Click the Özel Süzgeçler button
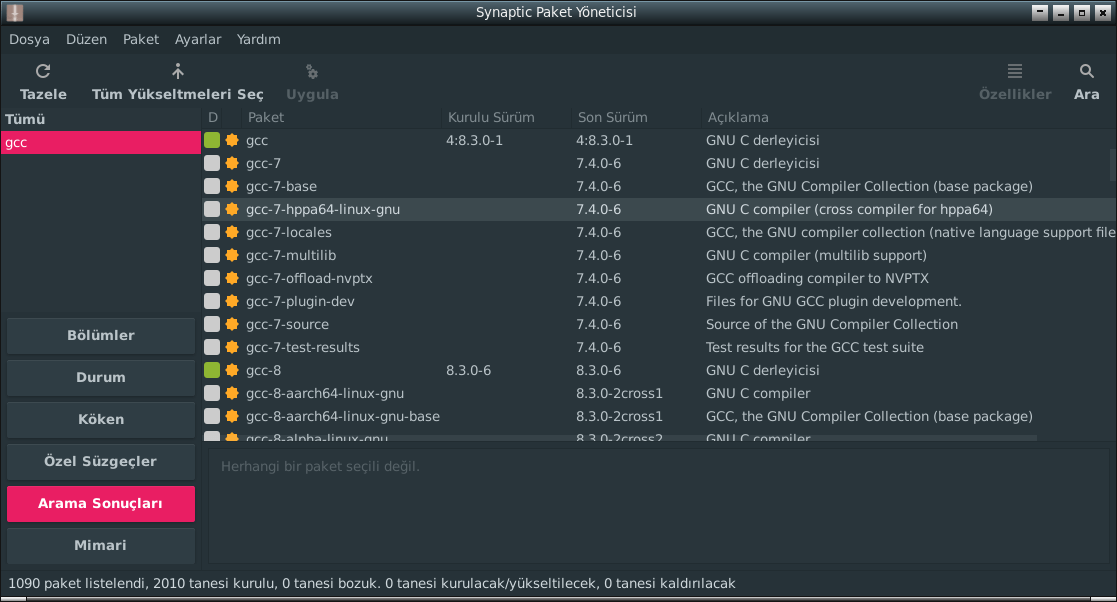 [x=101, y=462]
